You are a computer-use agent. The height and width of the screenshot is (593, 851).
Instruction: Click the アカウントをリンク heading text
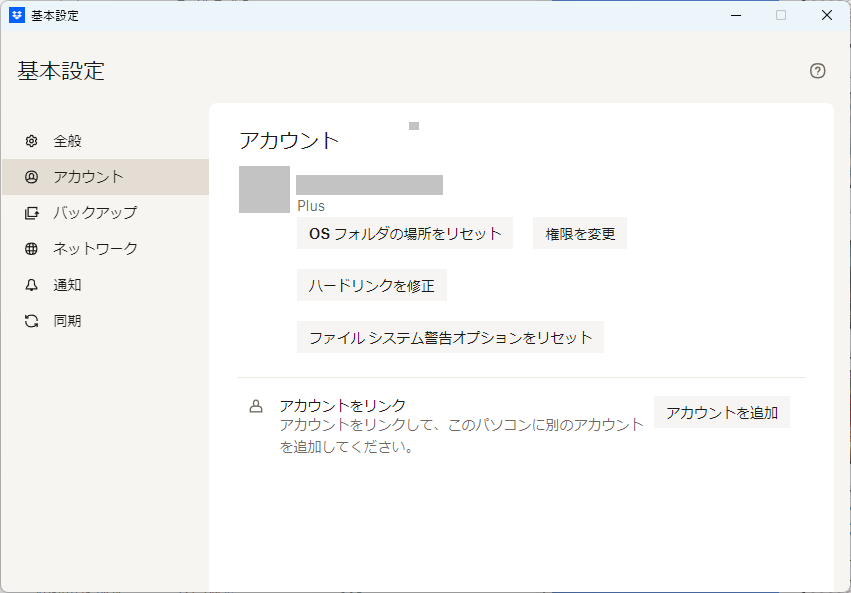point(343,405)
